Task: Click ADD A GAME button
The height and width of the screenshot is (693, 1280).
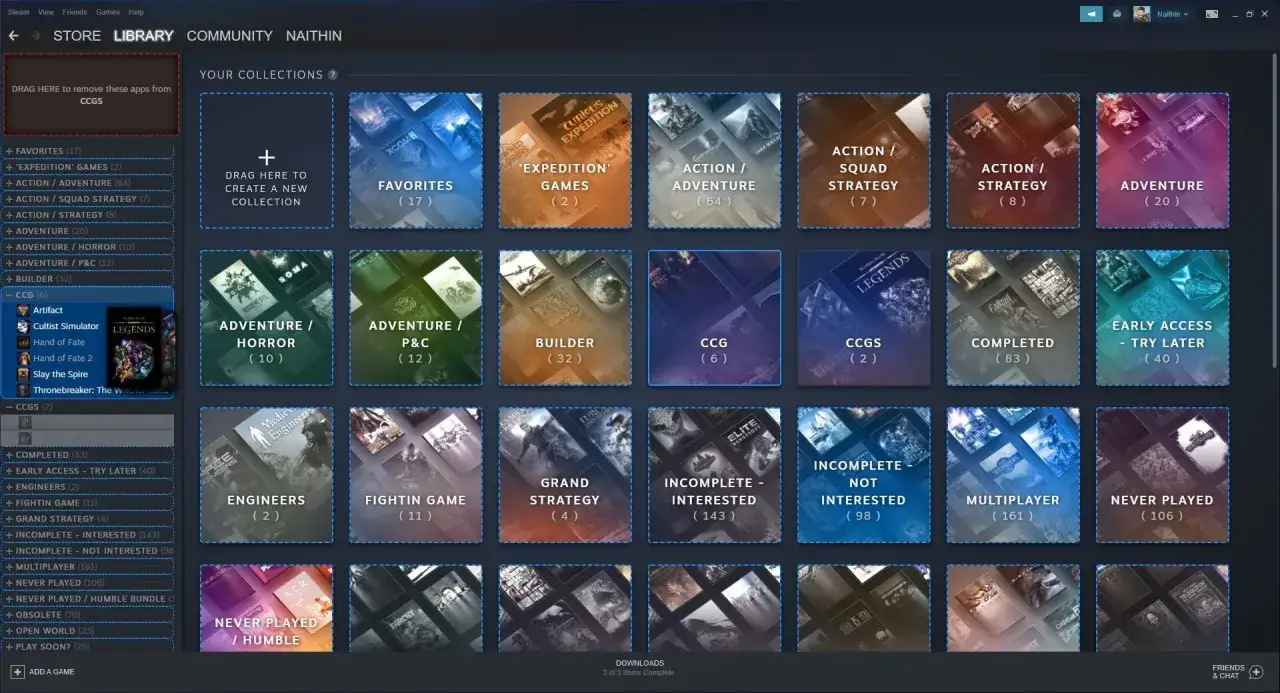Action: coord(43,672)
